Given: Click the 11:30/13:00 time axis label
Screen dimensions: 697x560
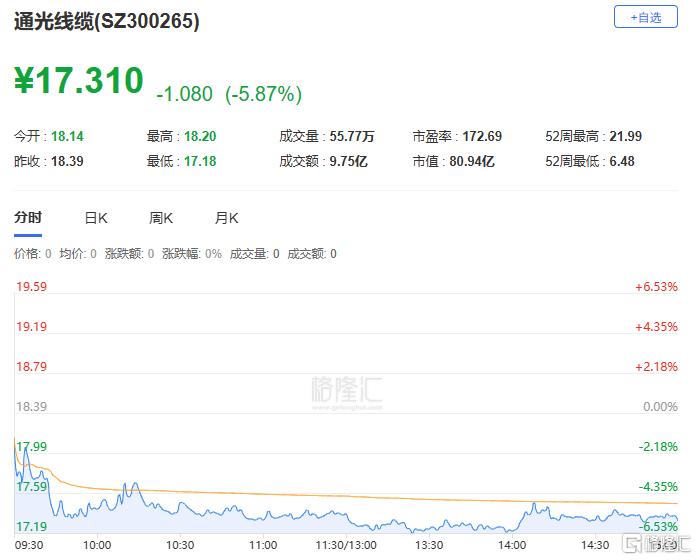Looking at the screenshot, I should pos(346,545).
